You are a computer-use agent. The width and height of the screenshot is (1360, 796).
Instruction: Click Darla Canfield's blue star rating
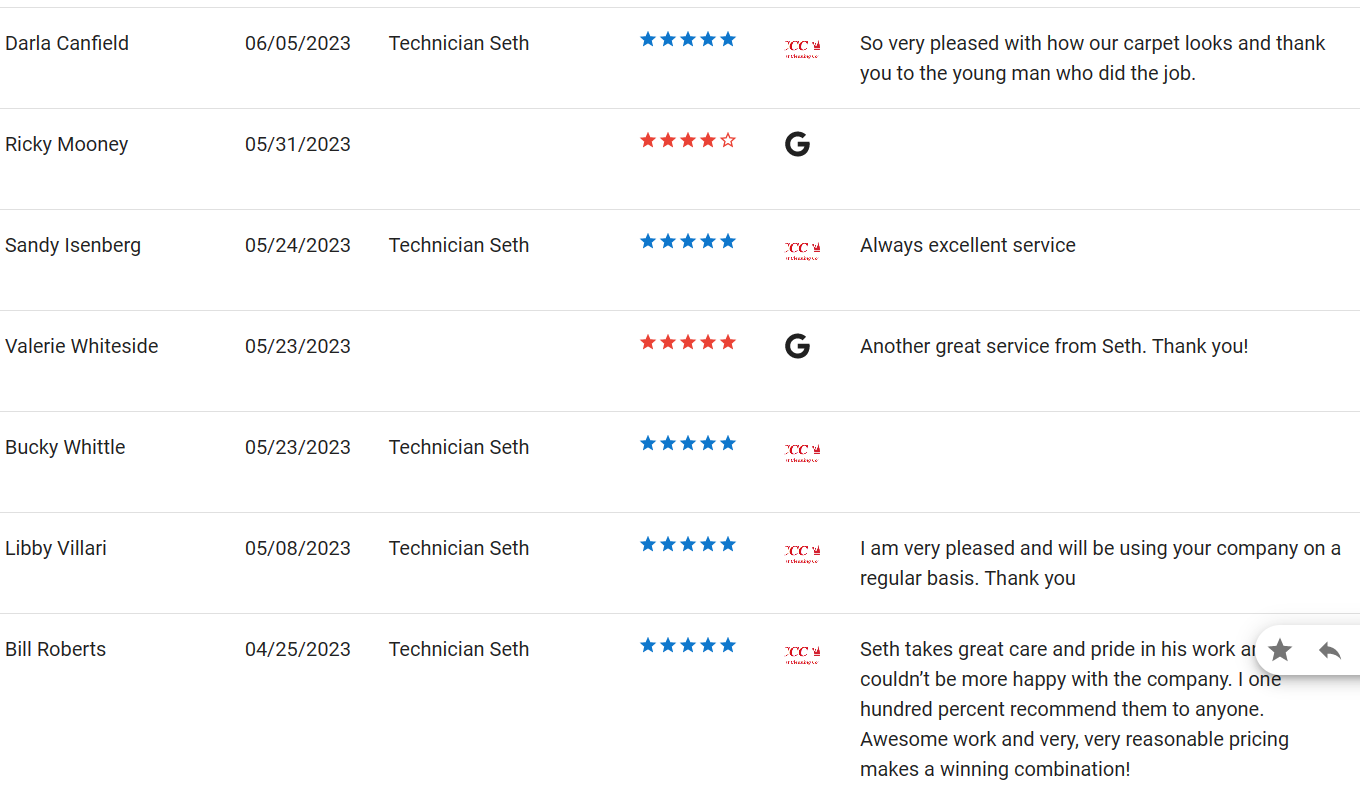[x=688, y=39]
